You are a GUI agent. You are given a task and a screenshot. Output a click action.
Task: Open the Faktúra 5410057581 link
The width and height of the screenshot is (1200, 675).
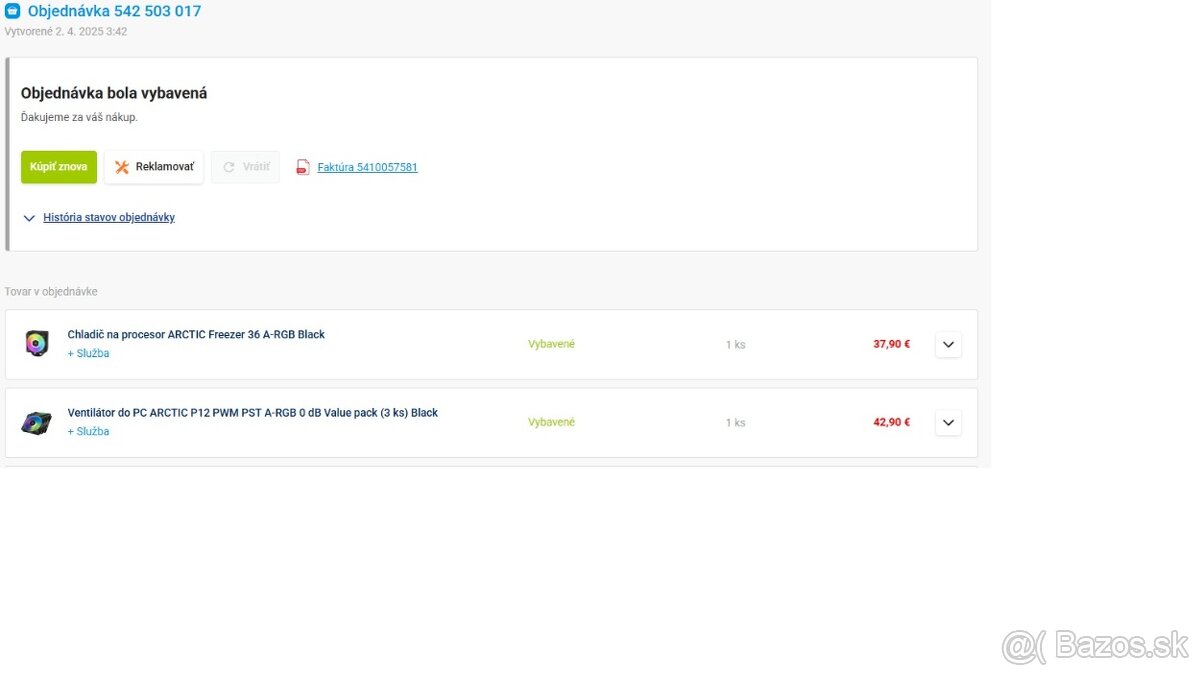(367, 167)
